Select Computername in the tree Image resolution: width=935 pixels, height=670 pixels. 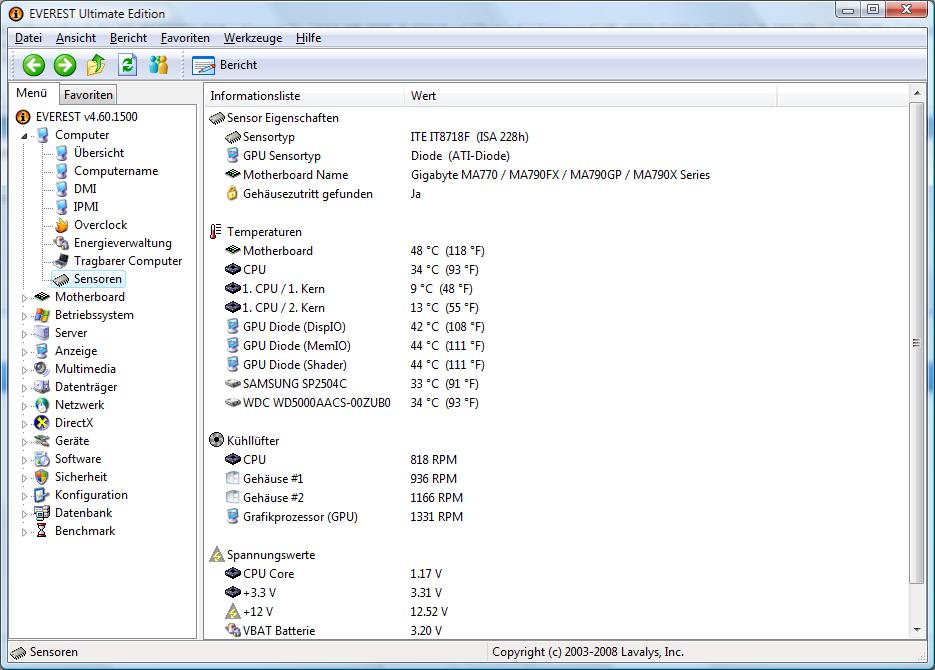click(x=116, y=171)
